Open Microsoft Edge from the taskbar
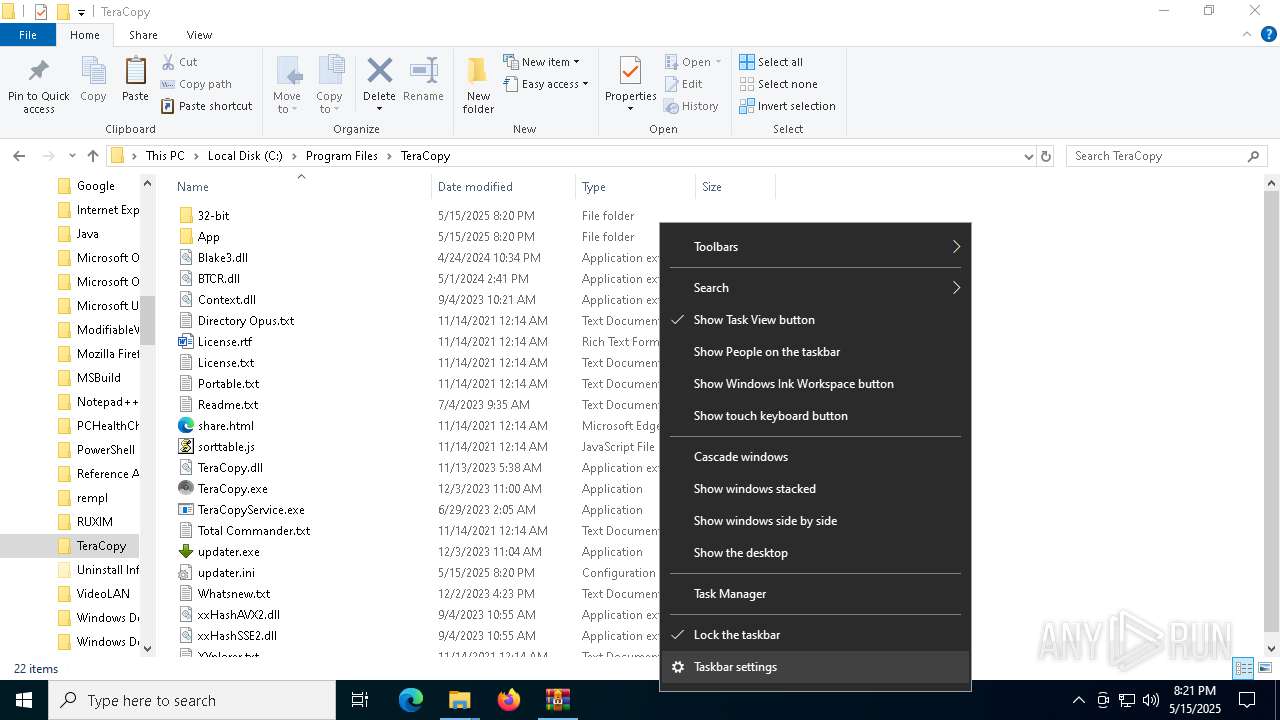The image size is (1280, 720). (411, 700)
